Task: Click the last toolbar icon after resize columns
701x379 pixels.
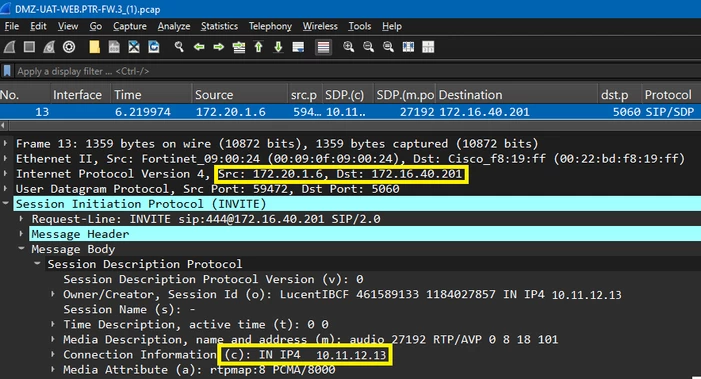Action: 428,47
